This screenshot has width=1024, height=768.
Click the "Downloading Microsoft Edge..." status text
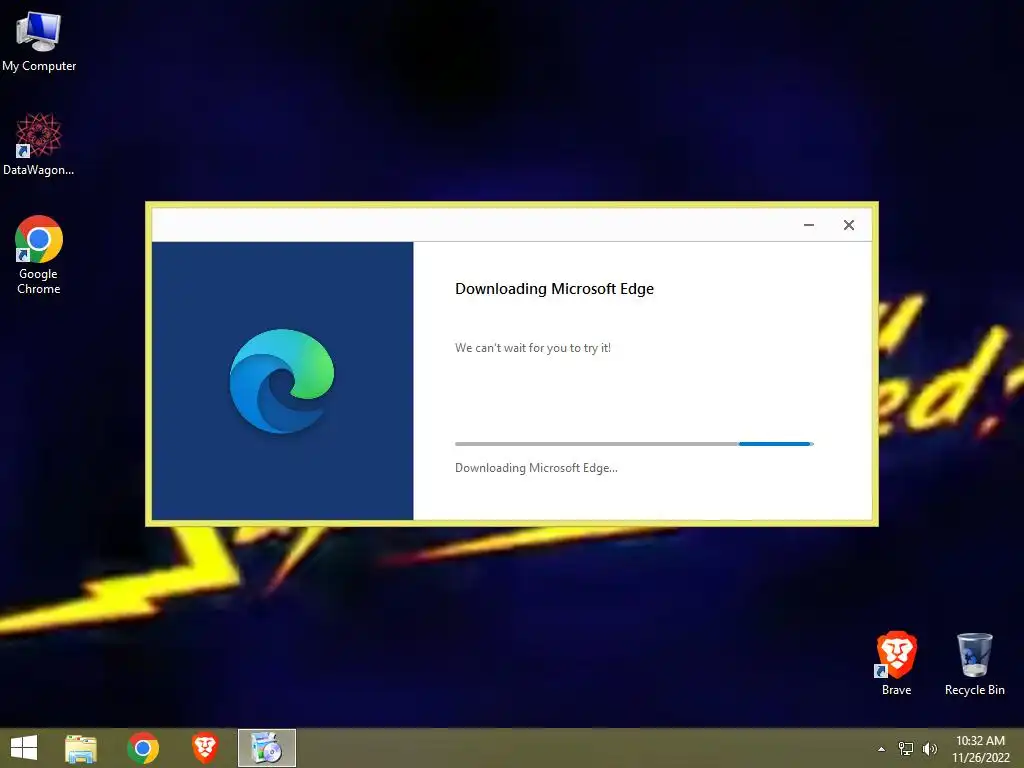pyautogui.click(x=536, y=468)
